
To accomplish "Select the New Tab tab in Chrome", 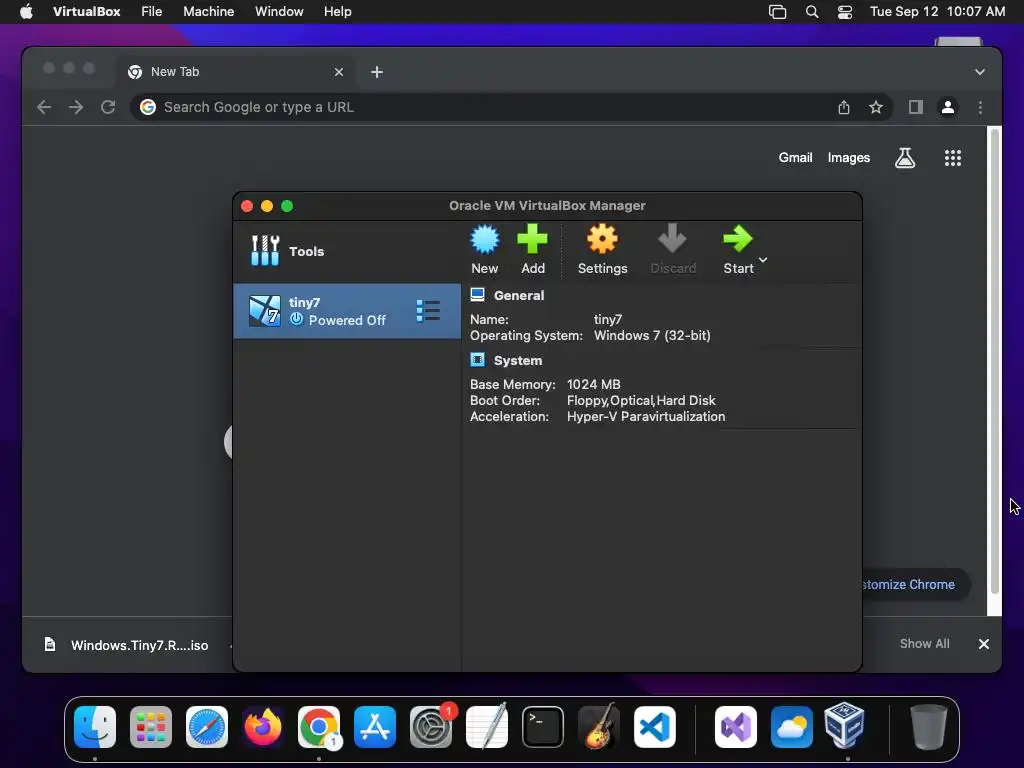I will pos(235,72).
